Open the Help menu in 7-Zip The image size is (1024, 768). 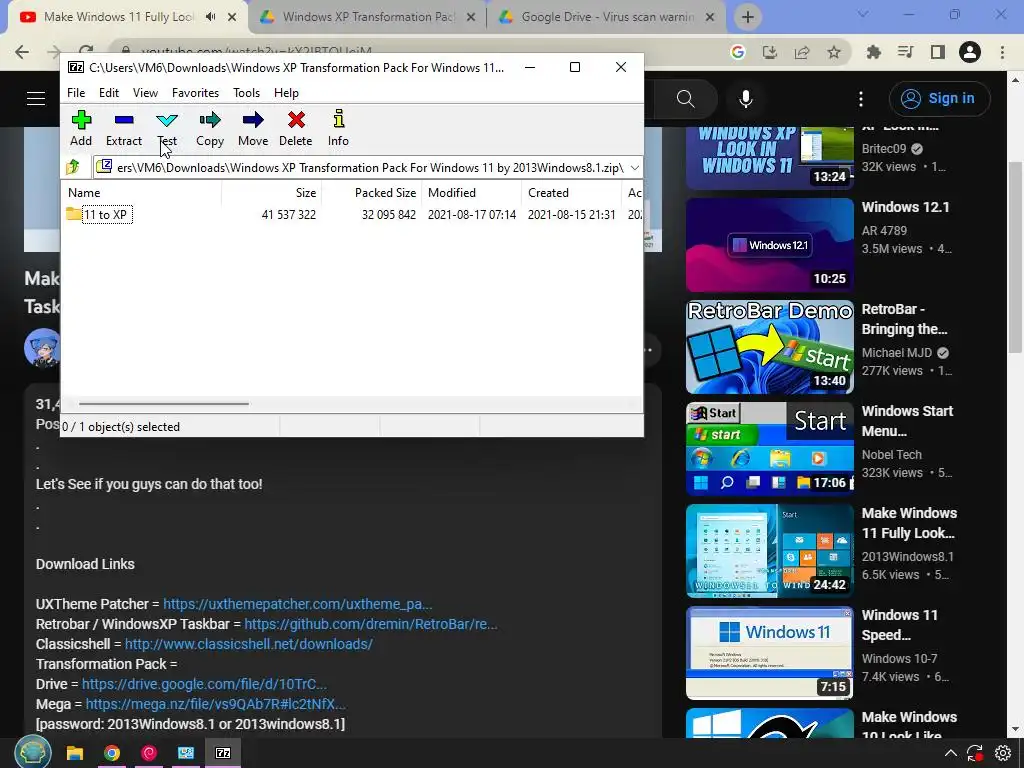(x=286, y=93)
